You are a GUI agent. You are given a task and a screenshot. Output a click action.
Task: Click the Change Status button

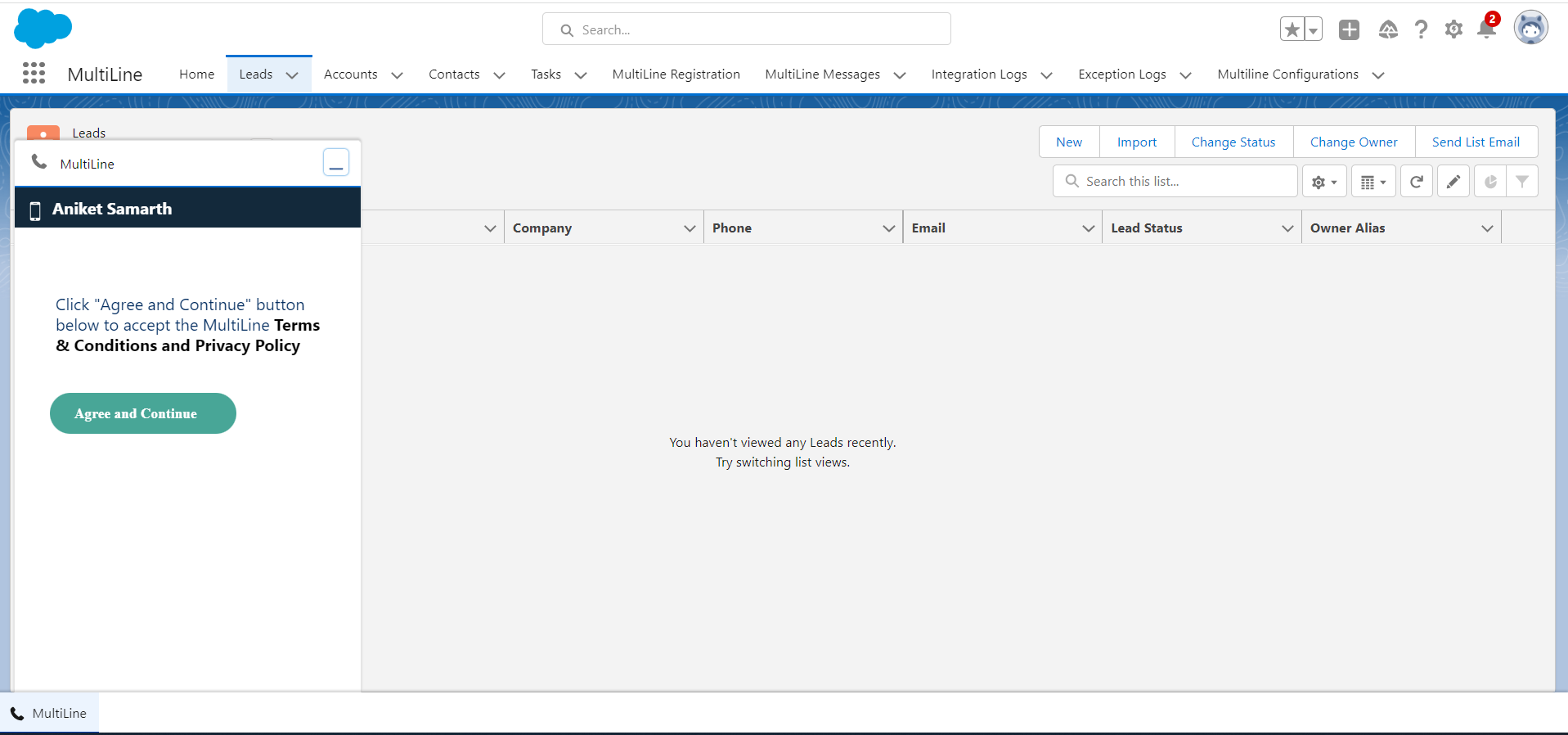pyautogui.click(x=1233, y=142)
